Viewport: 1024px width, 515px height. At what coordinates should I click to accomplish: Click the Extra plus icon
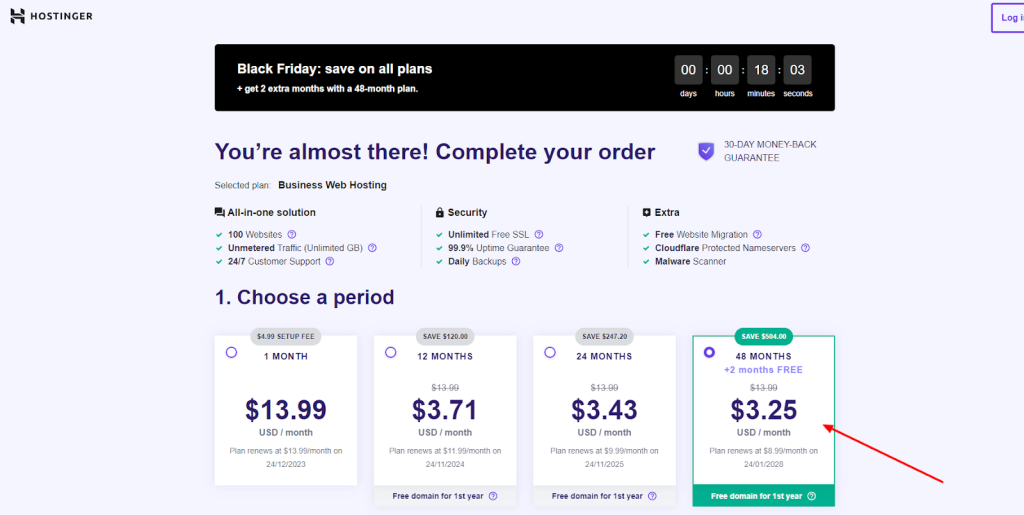[647, 213]
